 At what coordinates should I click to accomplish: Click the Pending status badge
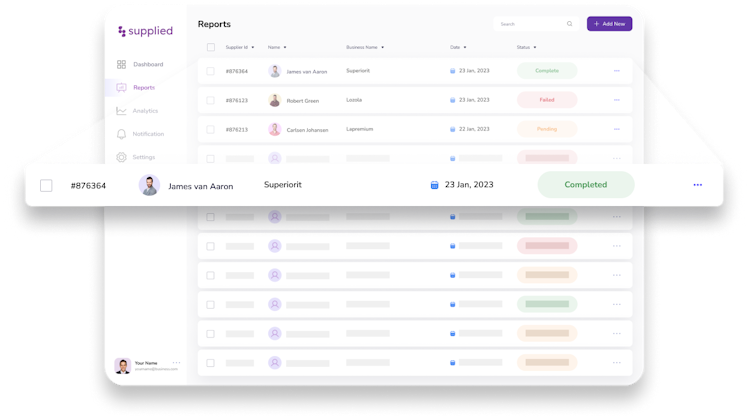[x=547, y=129]
